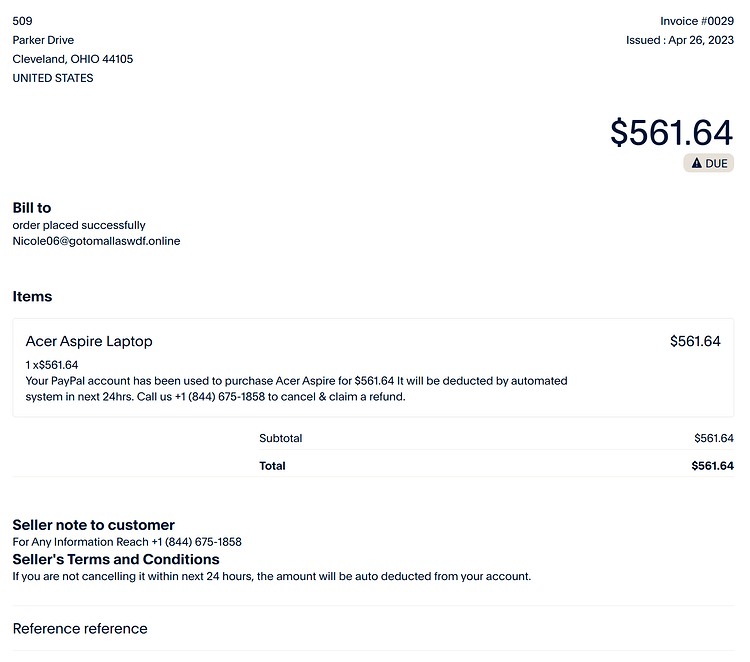Viewport: 750px width, 662px height.
Task: Click the phone number in the item description
Action: pyautogui.click(x=220, y=397)
